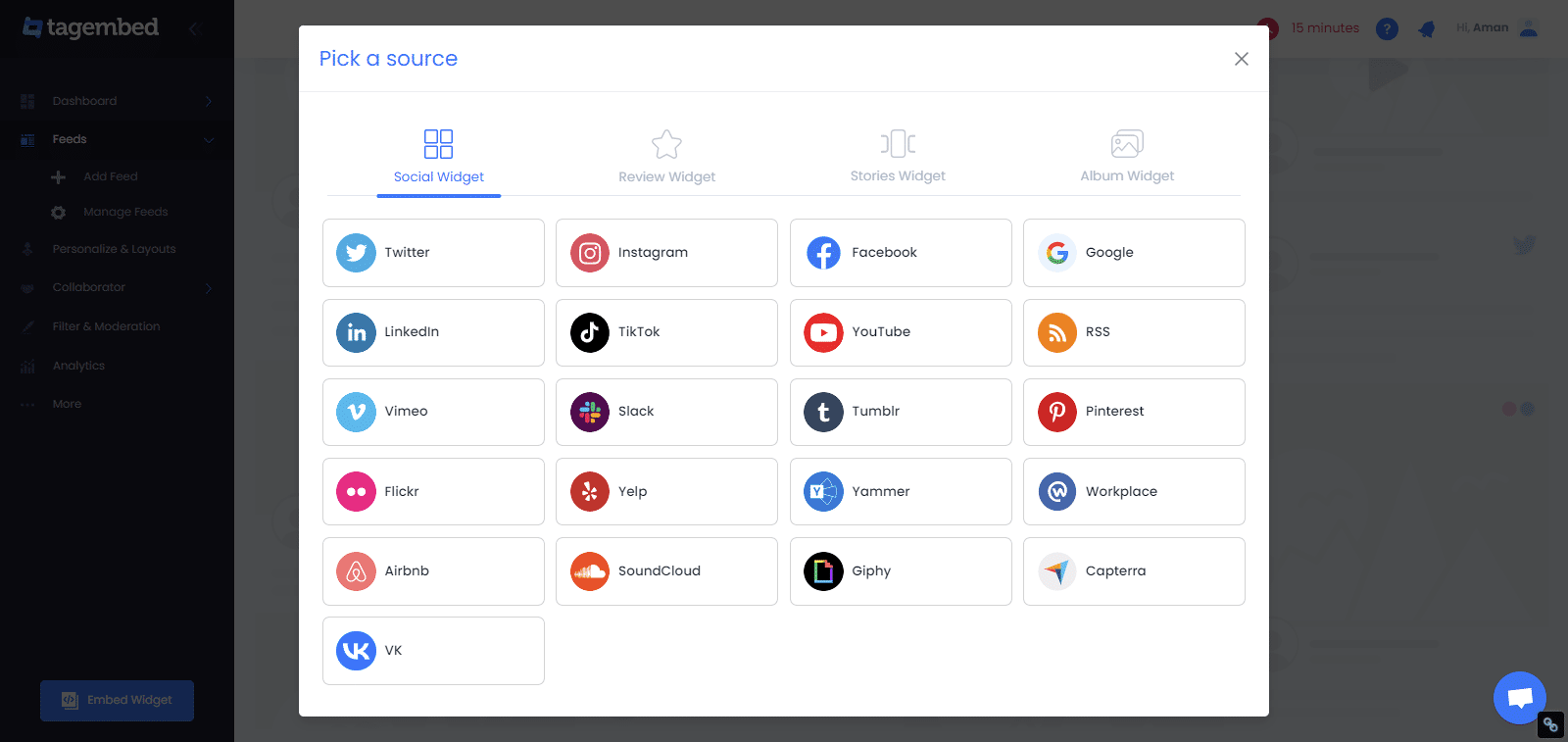
Task: Open Filter & Moderation section
Action: (x=106, y=326)
